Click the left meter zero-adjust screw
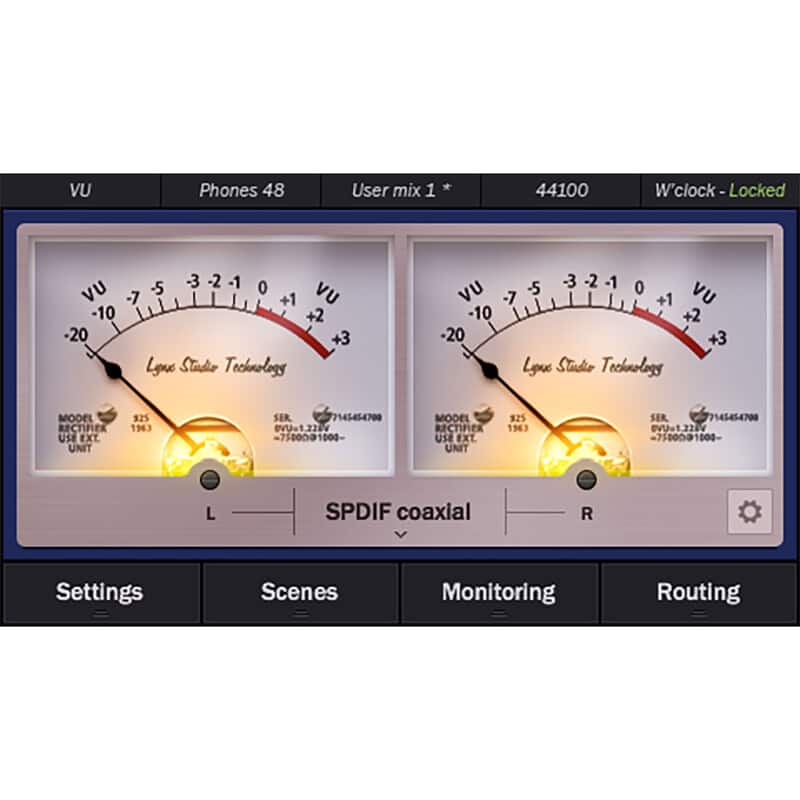 click(x=210, y=479)
